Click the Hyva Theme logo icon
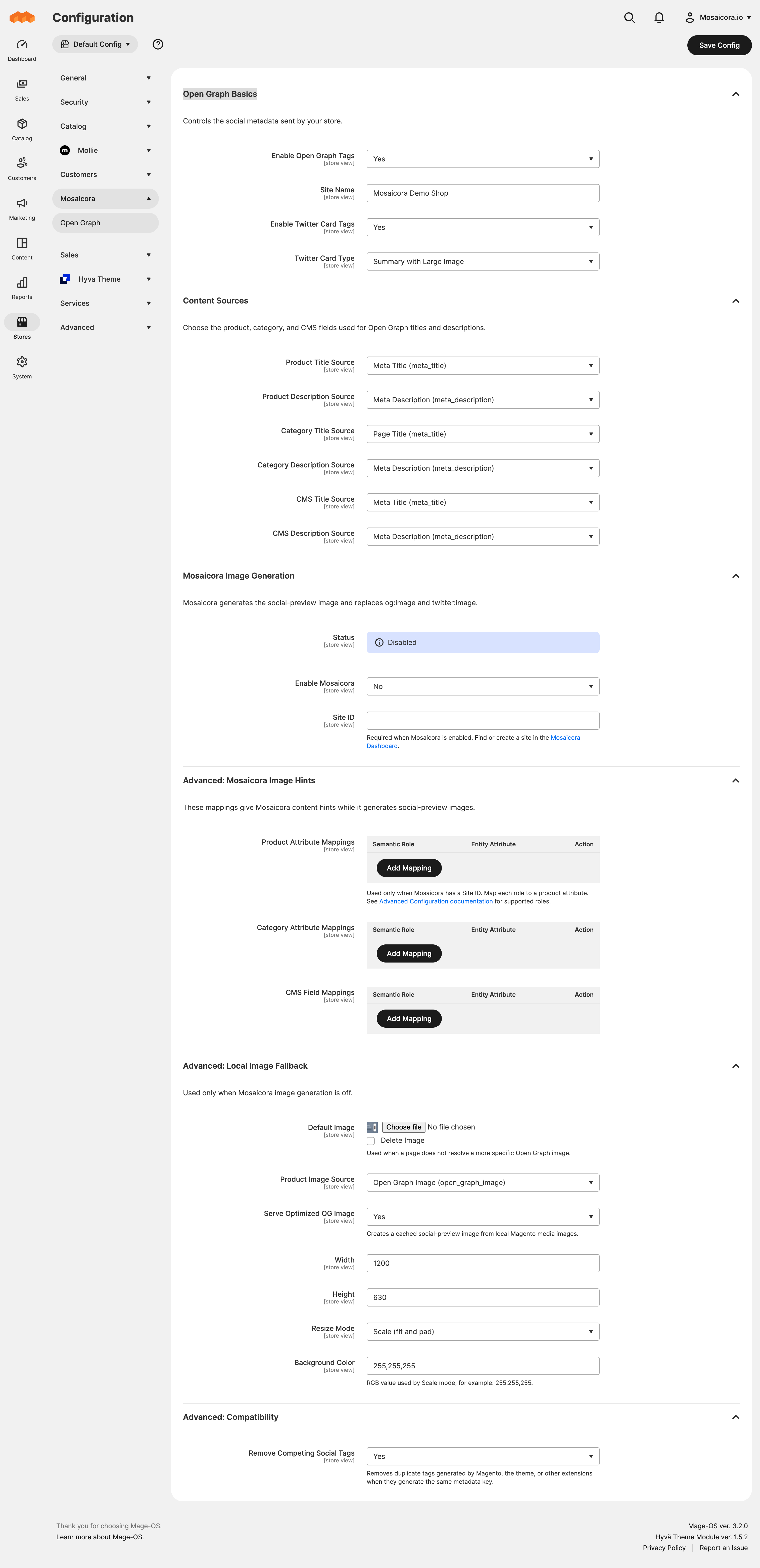The width and height of the screenshot is (760, 1568). click(x=65, y=279)
